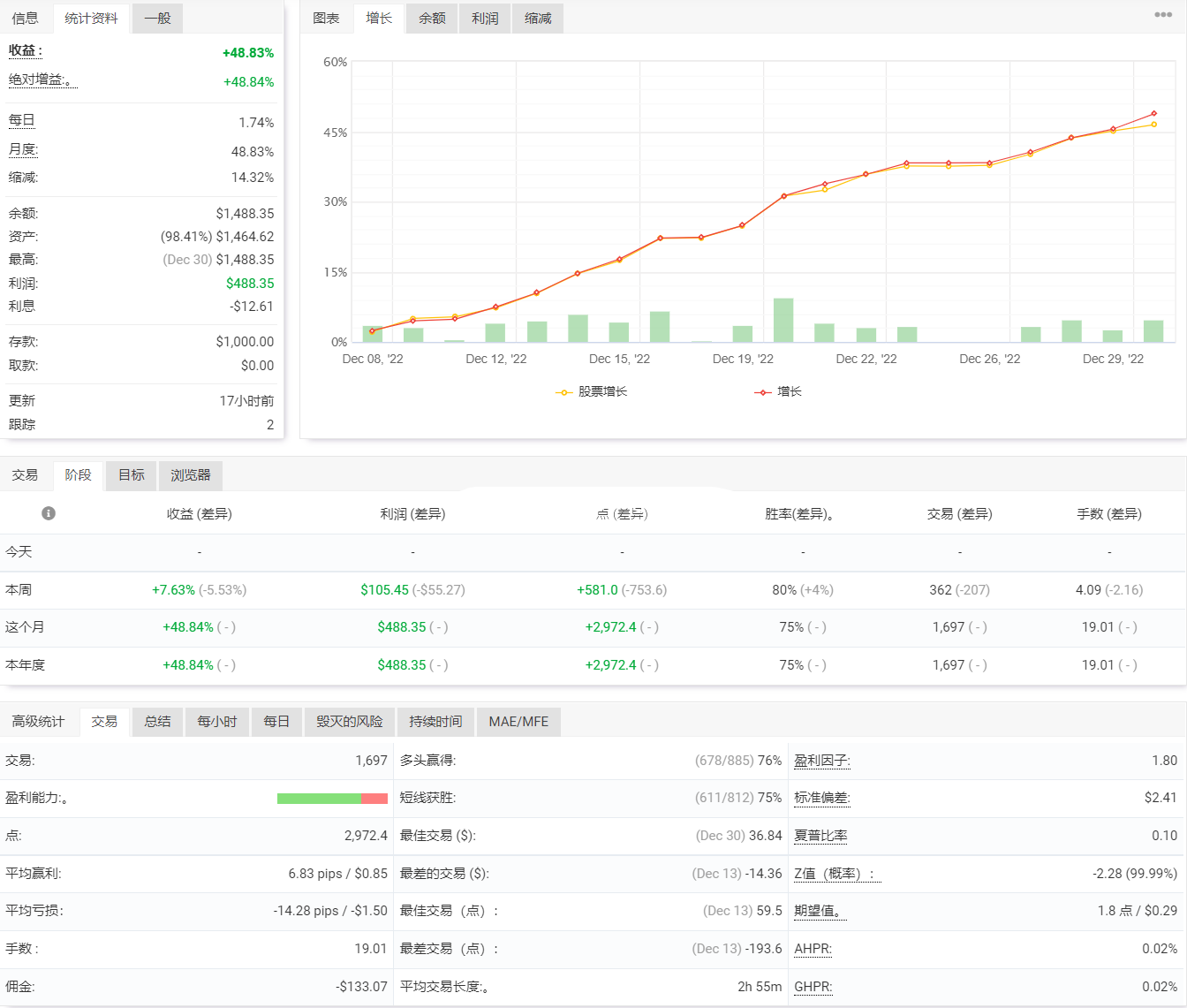Viewport: 1187px width, 1008px height.
Task: Click the 夏普比率 underlined label
Action: coord(820,836)
